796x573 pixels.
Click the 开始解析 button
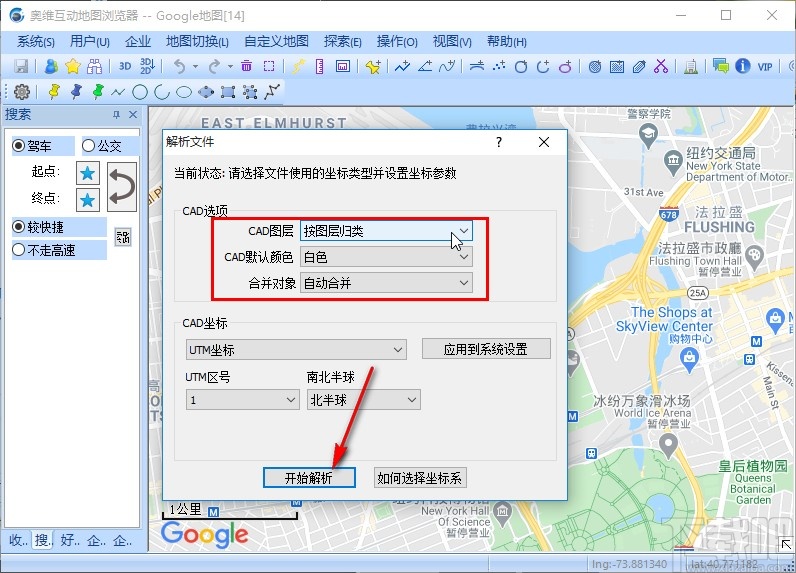click(309, 478)
